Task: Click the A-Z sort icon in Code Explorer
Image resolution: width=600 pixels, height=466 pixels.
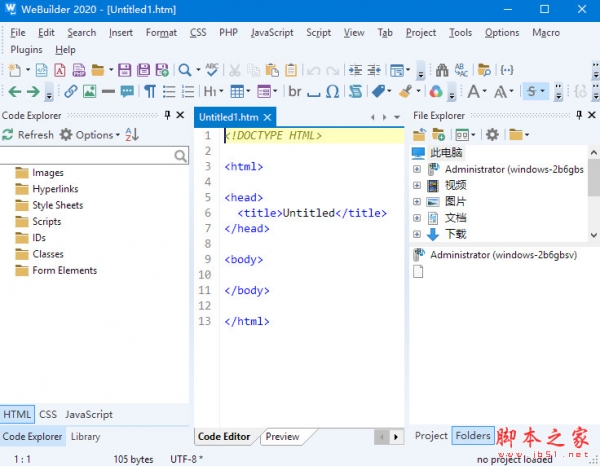Action: coord(132,135)
